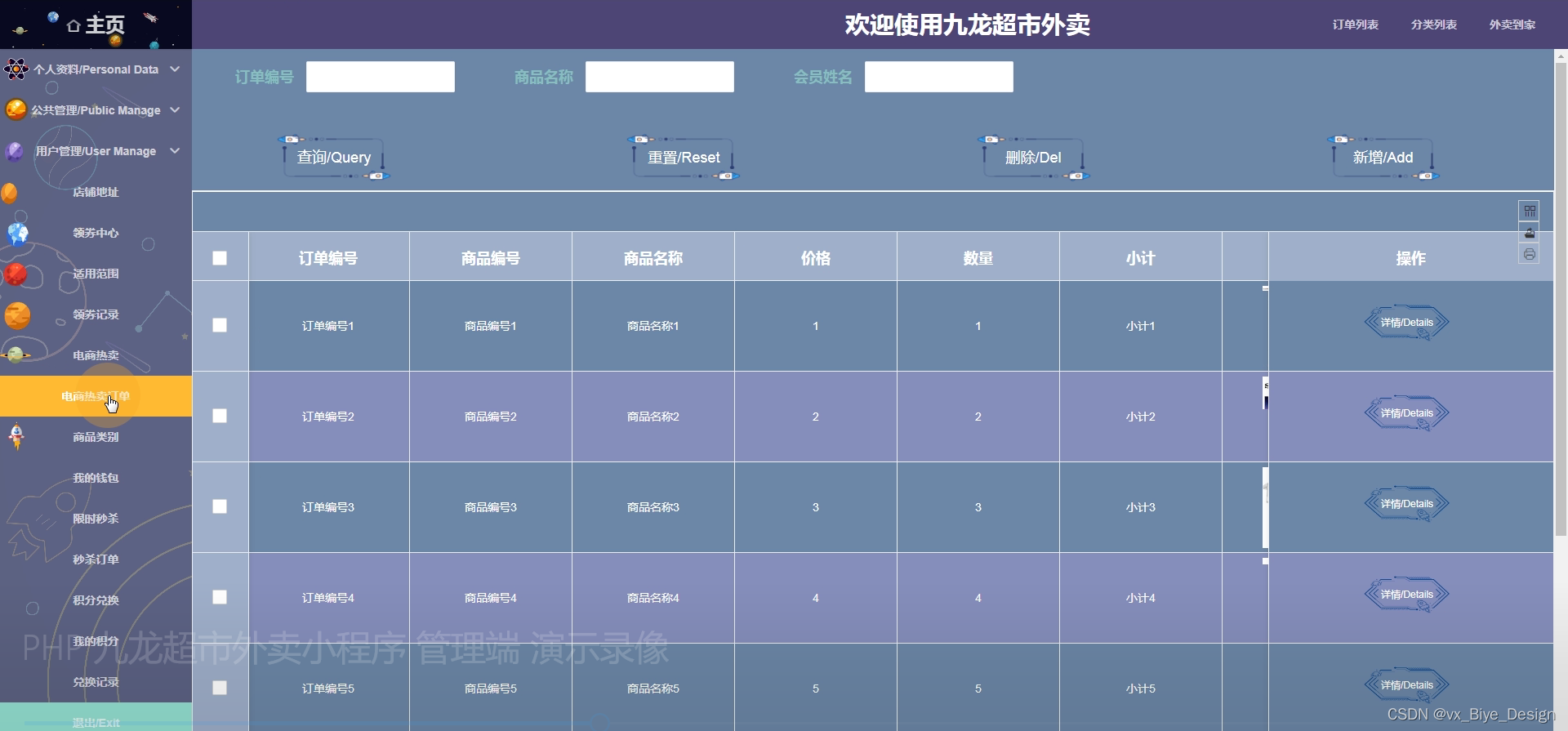The height and width of the screenshot is (731, 1568).
Task: Go to 店铺地址 in the sidebar
Action: click(96, 192)
